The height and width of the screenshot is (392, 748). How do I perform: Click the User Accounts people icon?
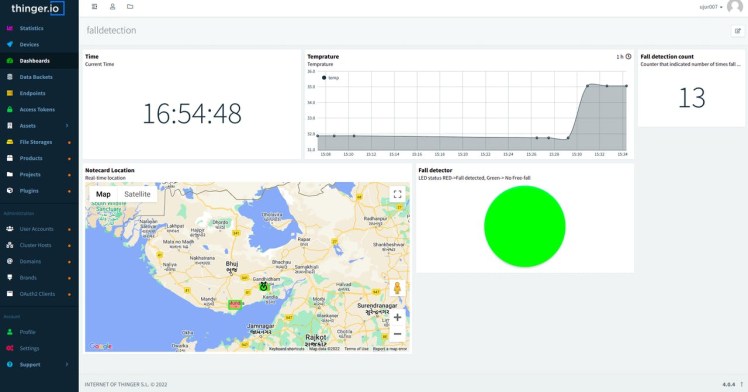point(10,229)
